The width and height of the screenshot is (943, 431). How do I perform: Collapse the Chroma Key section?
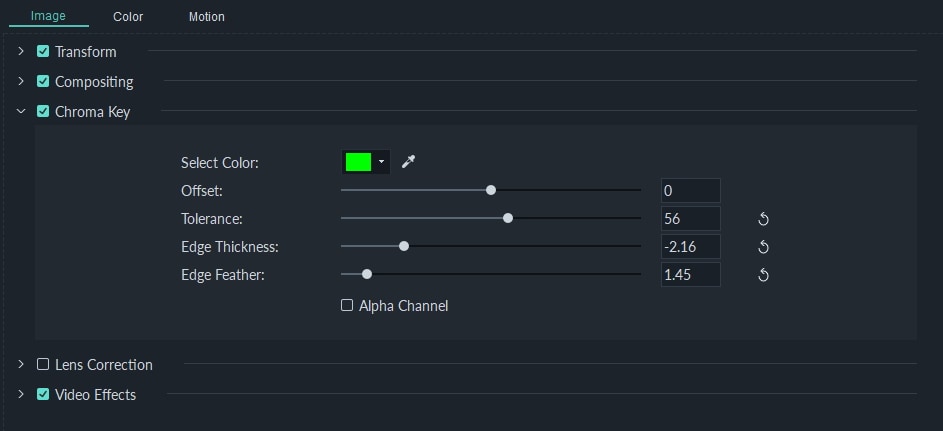[x=21, y=112]
